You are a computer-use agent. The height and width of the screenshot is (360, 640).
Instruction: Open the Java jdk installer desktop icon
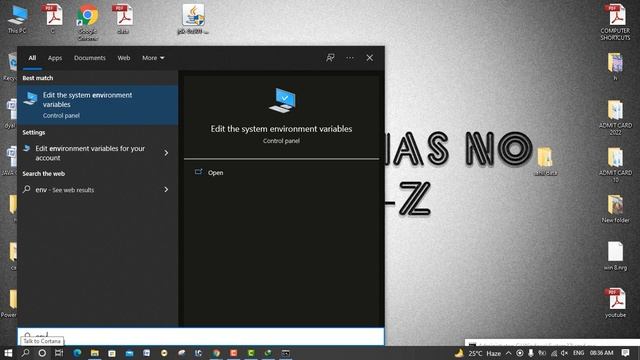tap(193, 19)
